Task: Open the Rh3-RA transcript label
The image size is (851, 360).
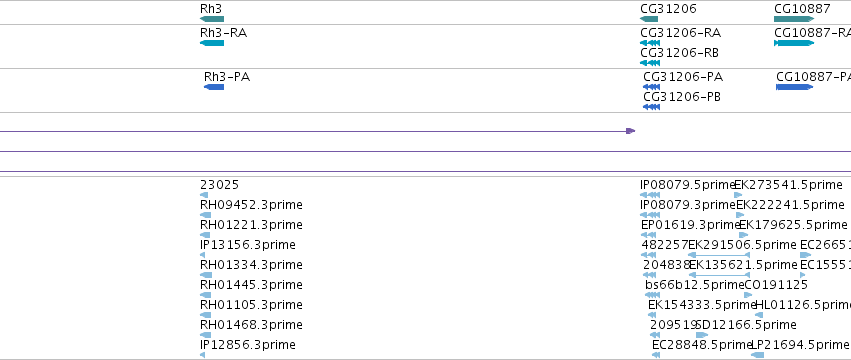Action: (x=223, y=33)
